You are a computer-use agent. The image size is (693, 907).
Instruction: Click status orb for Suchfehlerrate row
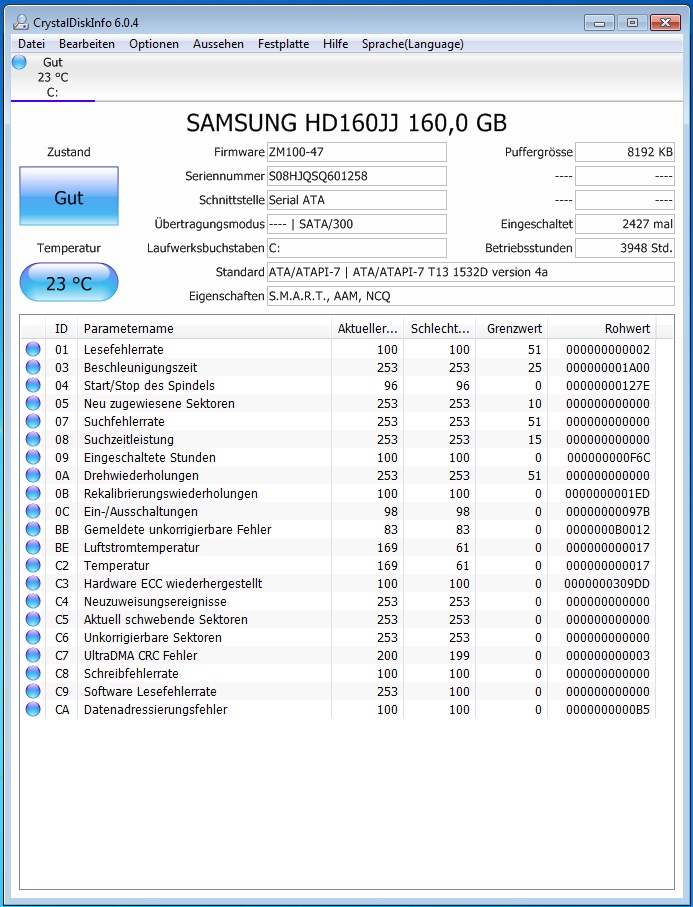33,421
